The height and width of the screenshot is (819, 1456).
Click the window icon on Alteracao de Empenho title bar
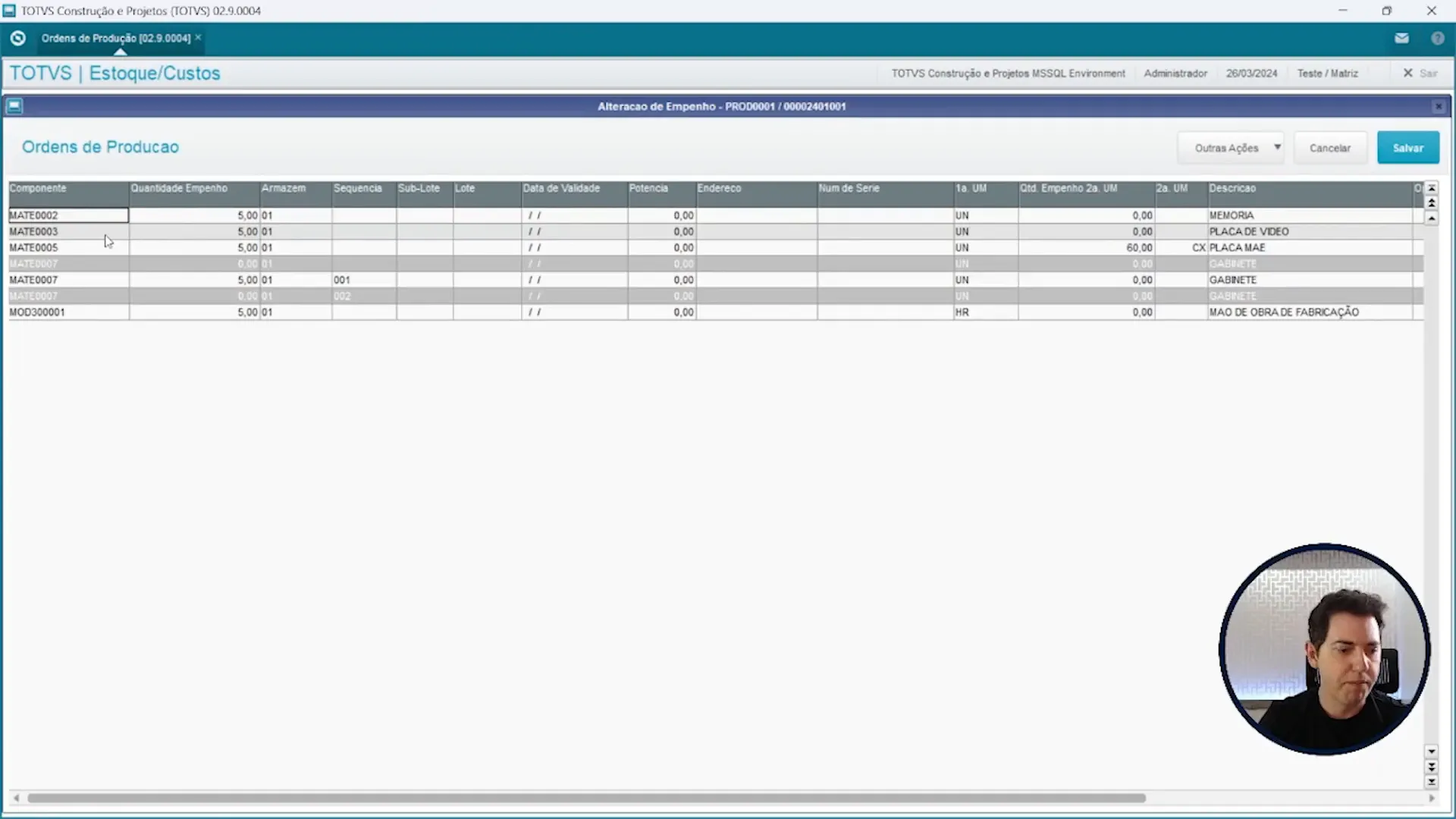pyautogui.click(x=14, y=105)
